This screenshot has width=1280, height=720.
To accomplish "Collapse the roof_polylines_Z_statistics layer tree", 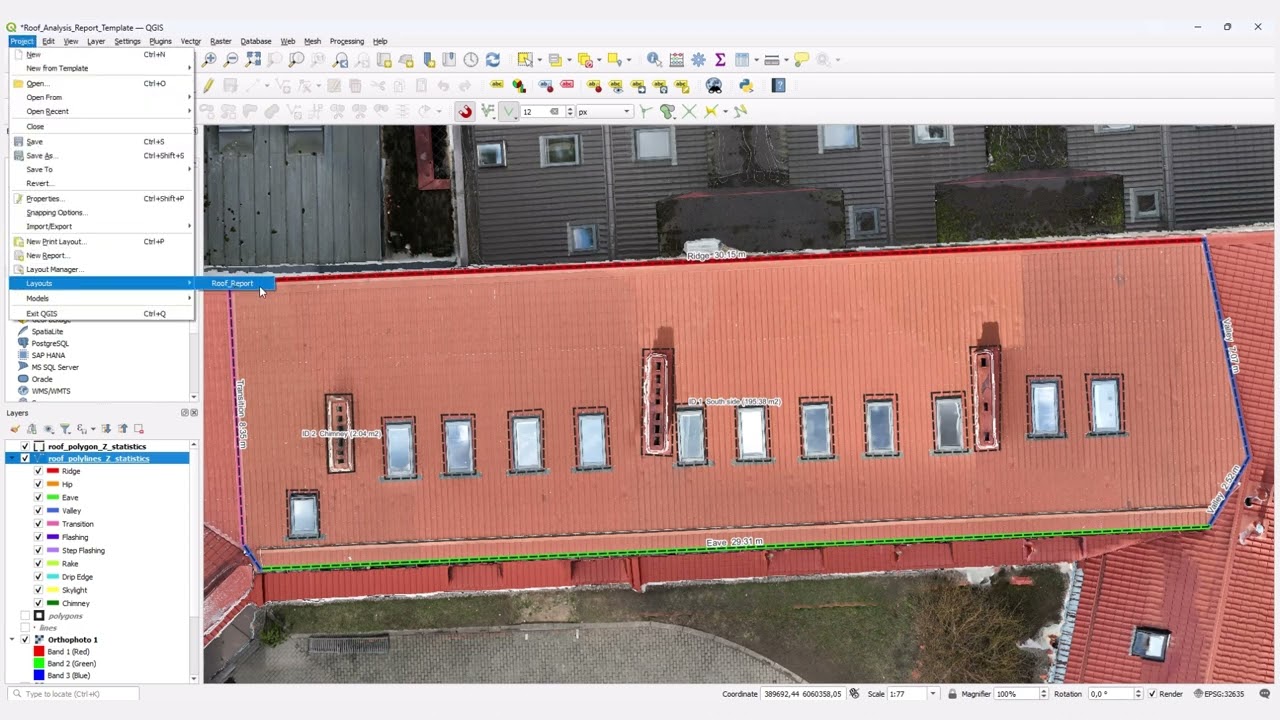I will [x=13, y=458].
